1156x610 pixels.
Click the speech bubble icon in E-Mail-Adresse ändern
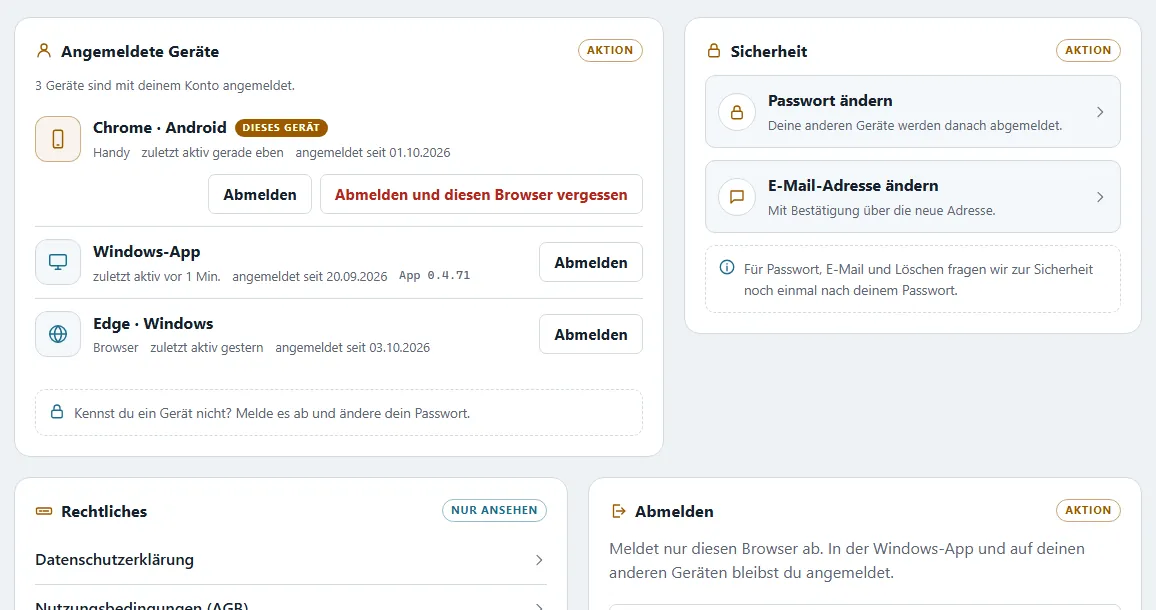tap(737, 197)
